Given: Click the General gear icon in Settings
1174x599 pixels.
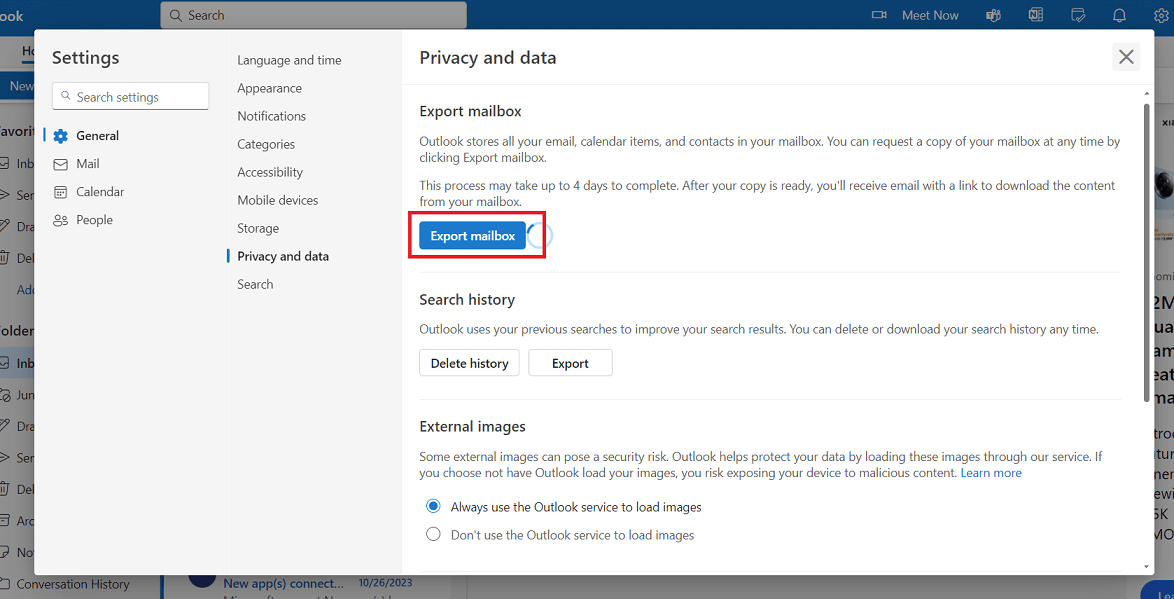Looking at the screenshot, I should pyautogui.click(x=61, y=136).
